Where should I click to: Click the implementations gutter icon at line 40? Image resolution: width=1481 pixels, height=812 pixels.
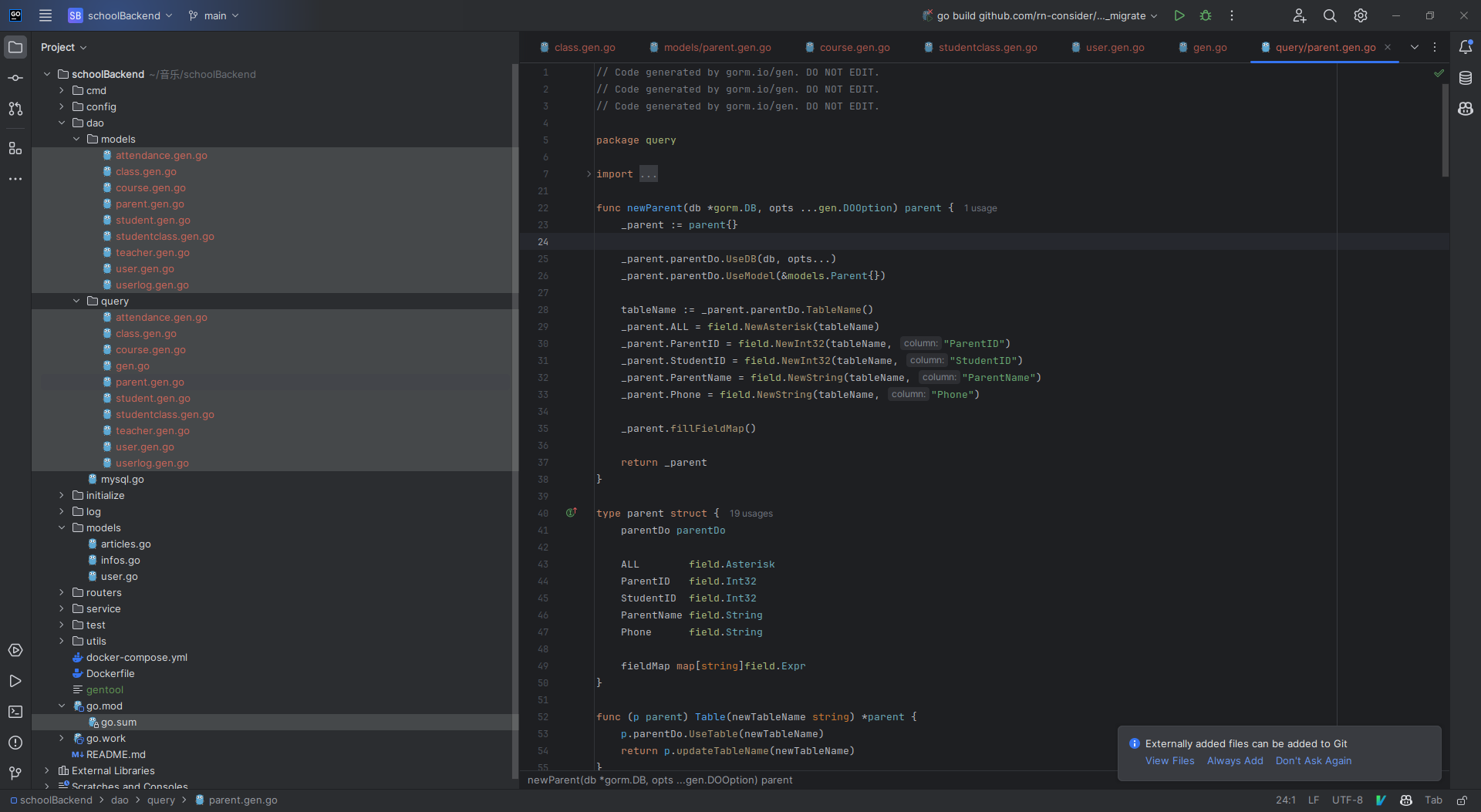click(x=571, y=513)
